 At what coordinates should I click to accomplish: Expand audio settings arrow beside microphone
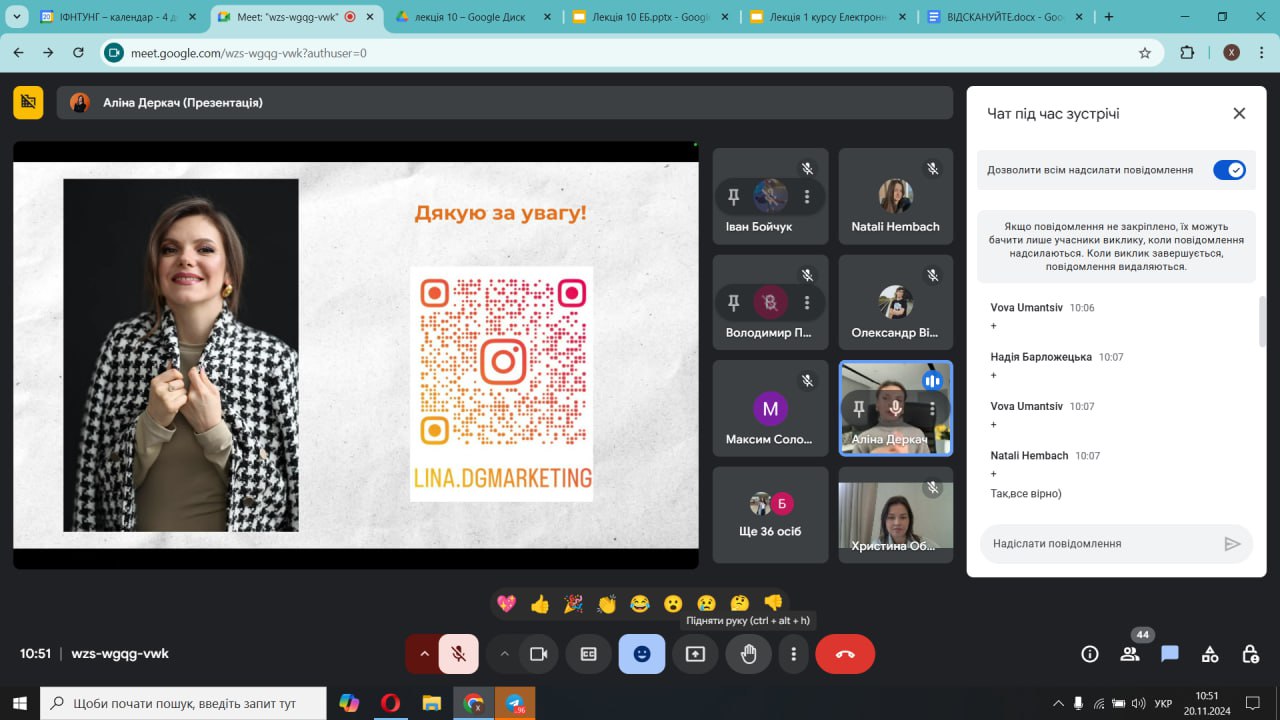click(424, 654)
